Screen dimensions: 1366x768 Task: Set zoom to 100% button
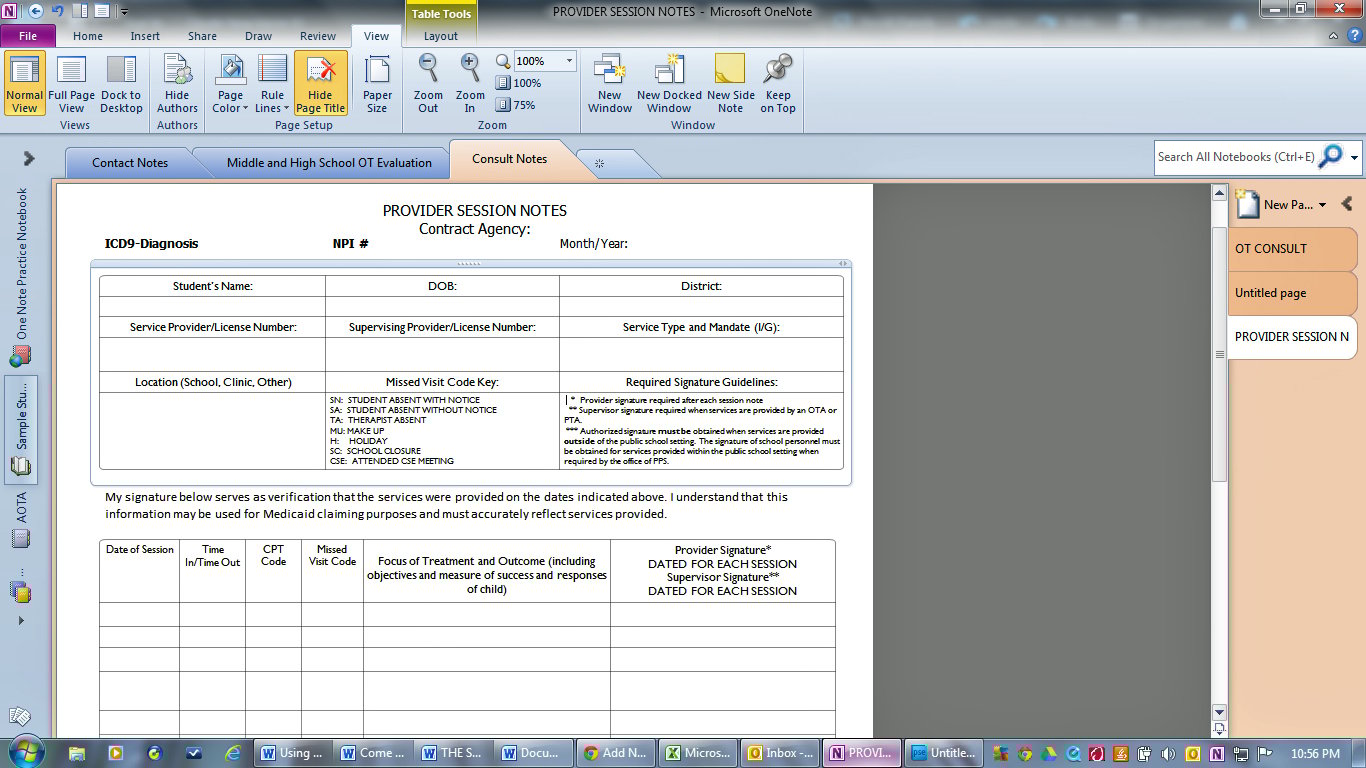click(x=519, y=83)
